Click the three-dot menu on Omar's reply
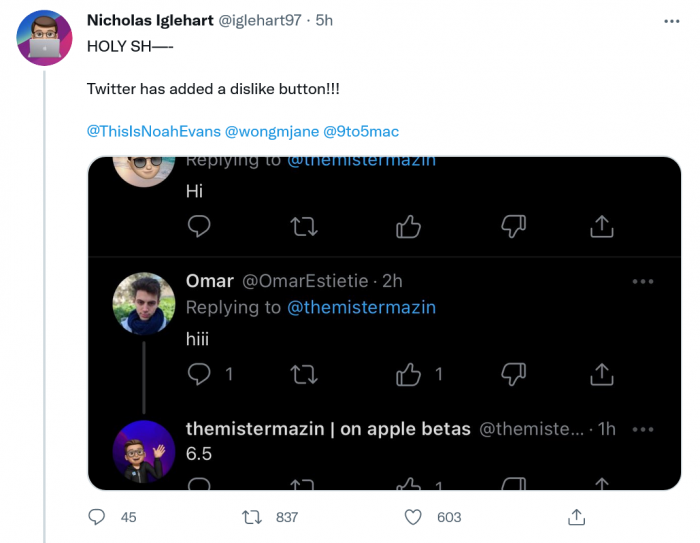The width and height of the screenshot is (700, 543). click(642, 281)
